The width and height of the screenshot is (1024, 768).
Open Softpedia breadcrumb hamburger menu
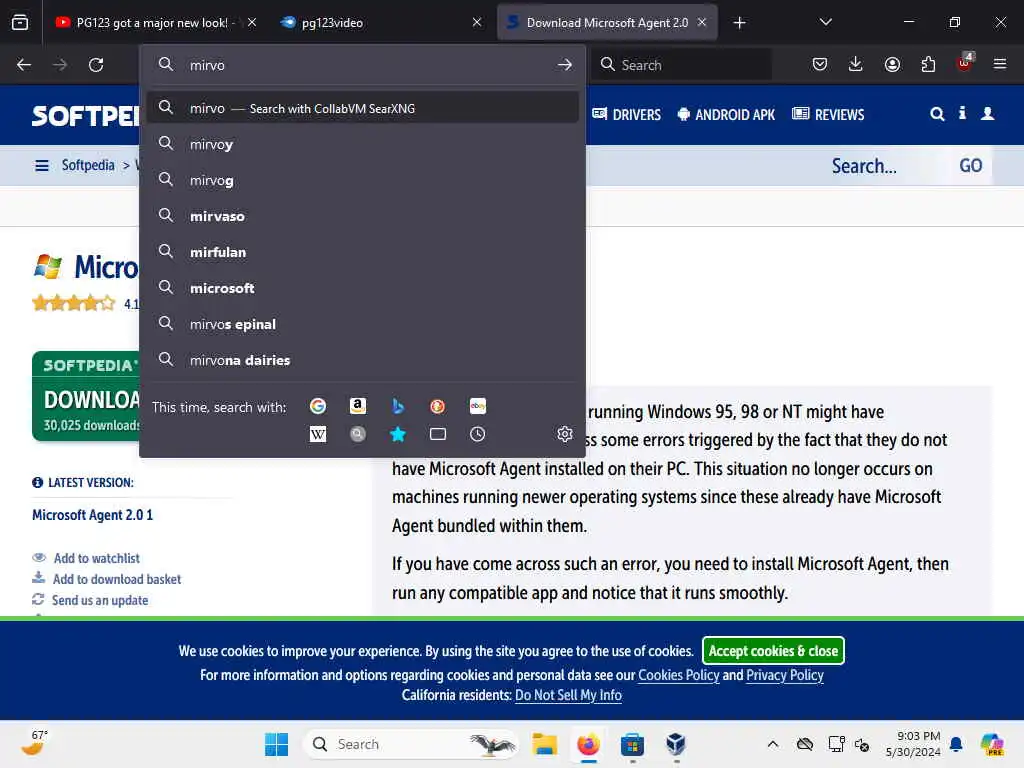tap(42, 166)
